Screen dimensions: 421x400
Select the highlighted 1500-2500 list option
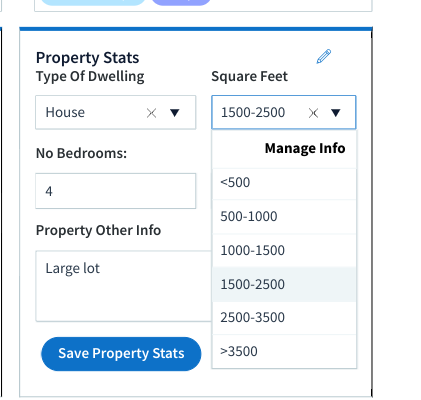pos(284,284)
